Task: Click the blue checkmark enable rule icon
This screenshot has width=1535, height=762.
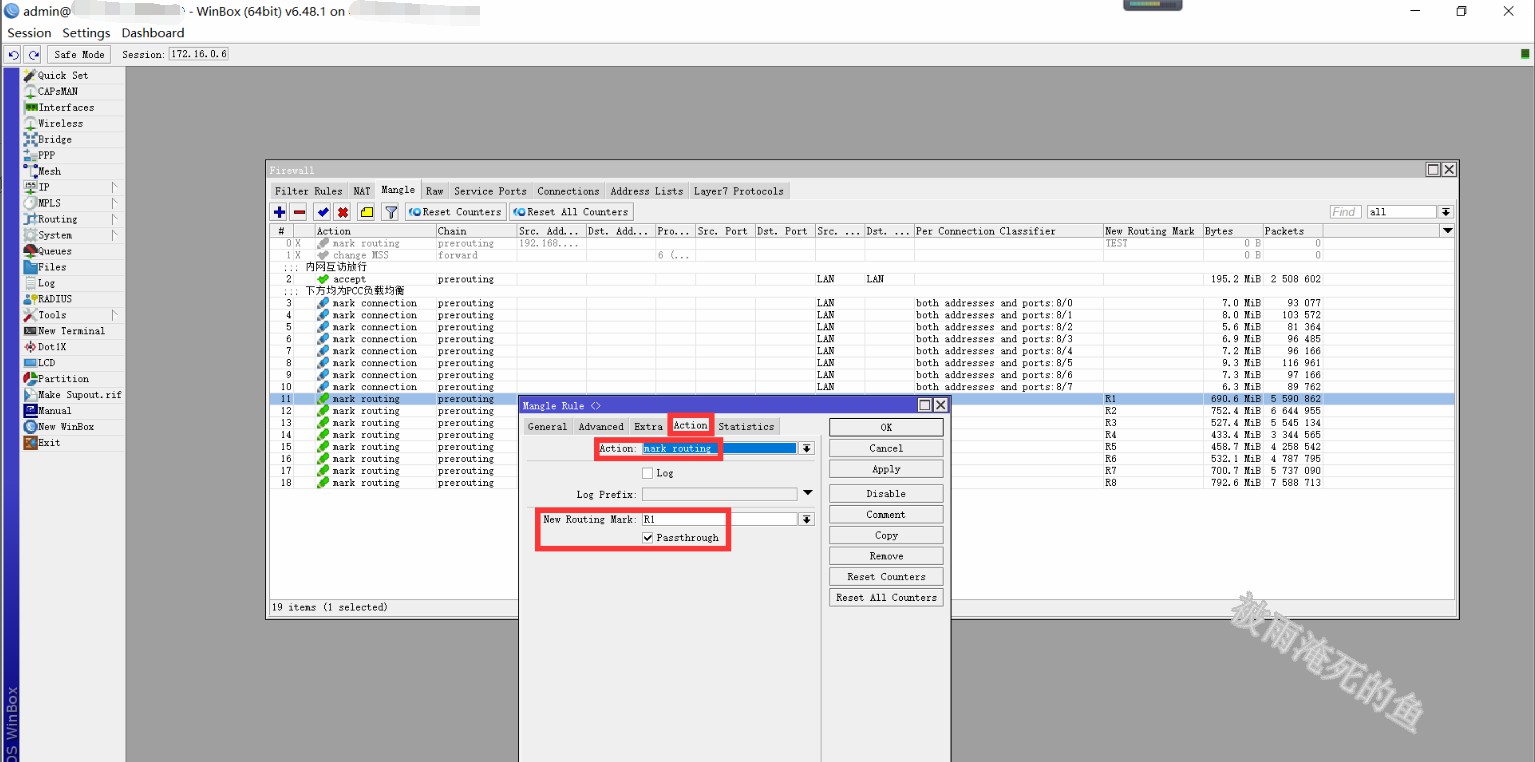Action: click(322, 212)
